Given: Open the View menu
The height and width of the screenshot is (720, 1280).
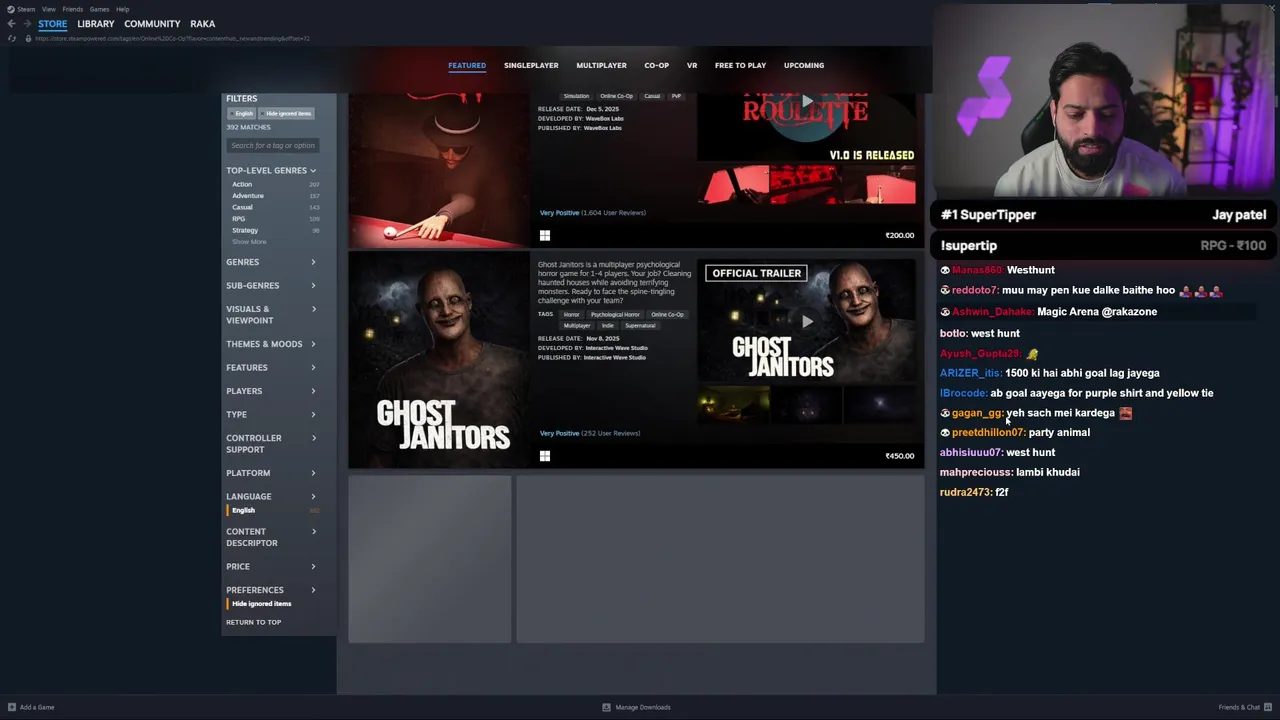Looking at the screenshot, I should click(49, 9).
